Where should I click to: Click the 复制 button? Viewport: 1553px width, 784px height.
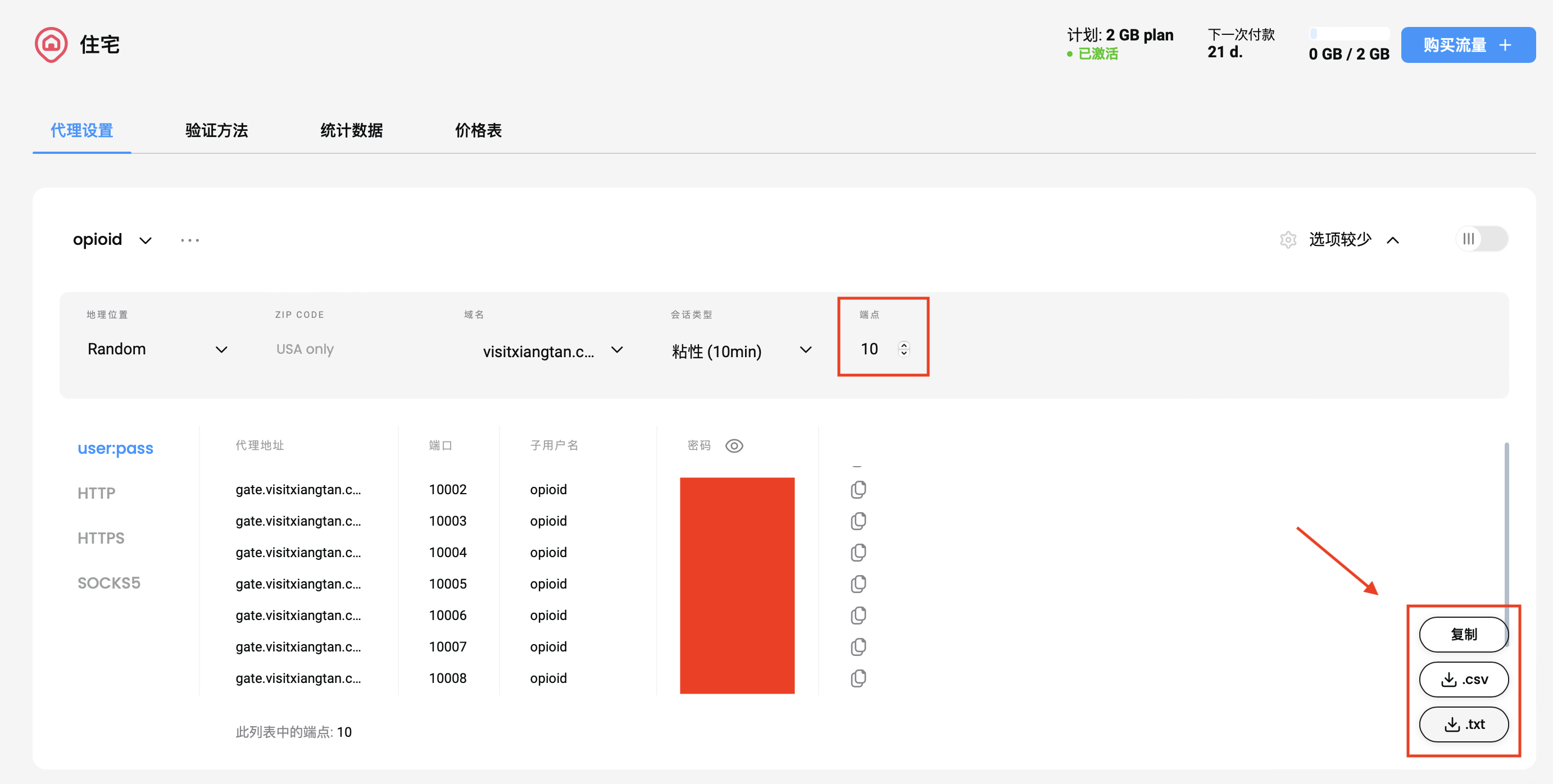click(1463, 634)
